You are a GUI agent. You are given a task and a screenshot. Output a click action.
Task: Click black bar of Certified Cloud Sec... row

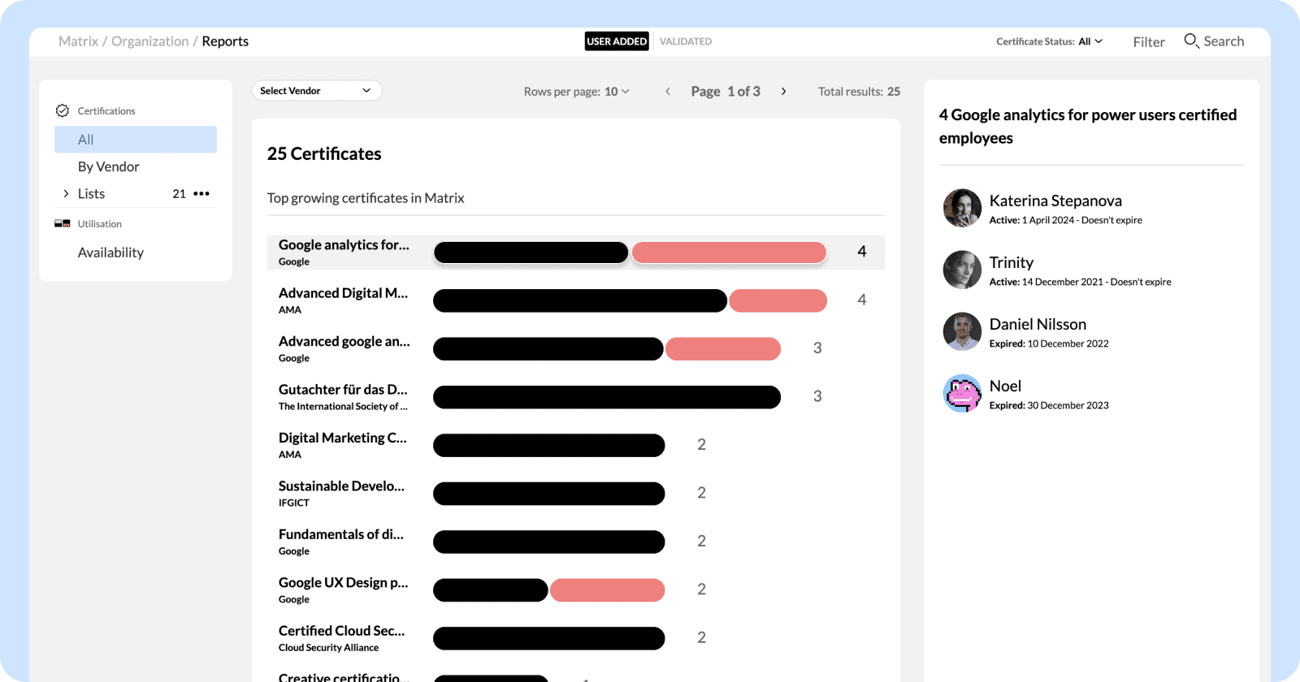click(549, 638)
